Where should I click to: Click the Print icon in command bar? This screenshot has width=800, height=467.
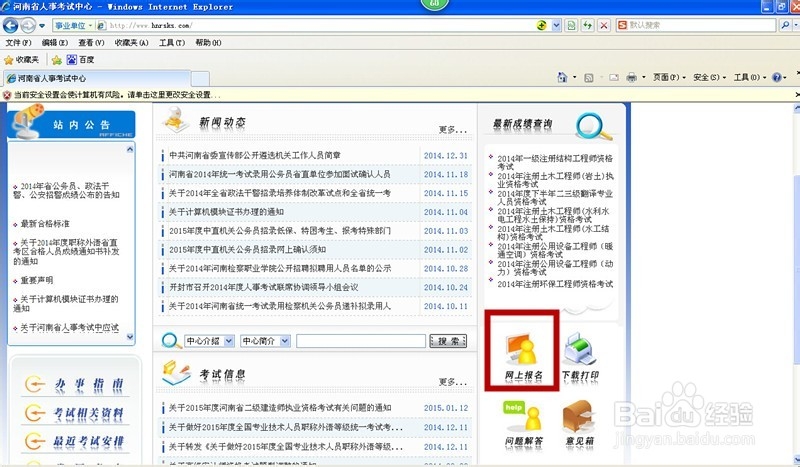(632, 77)
